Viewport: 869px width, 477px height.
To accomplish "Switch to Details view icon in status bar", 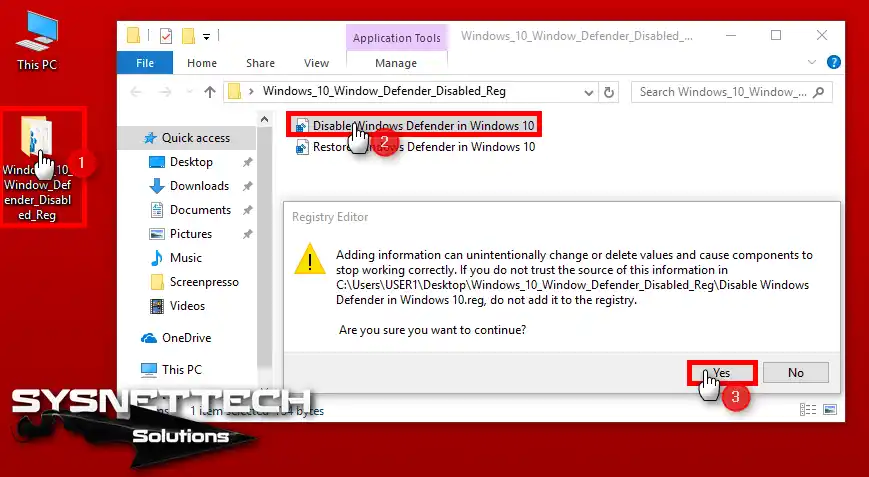I will 808,409.
